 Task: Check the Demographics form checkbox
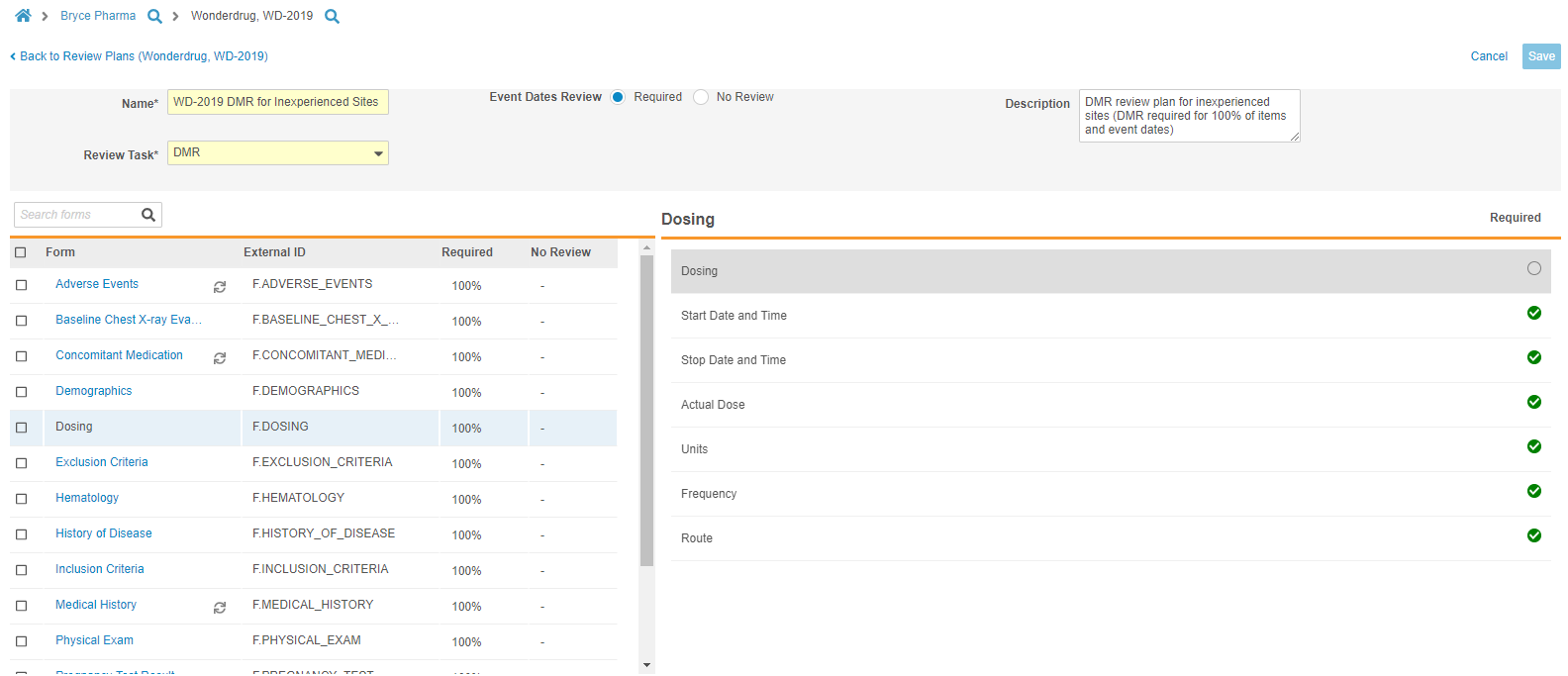click(21, 392)
